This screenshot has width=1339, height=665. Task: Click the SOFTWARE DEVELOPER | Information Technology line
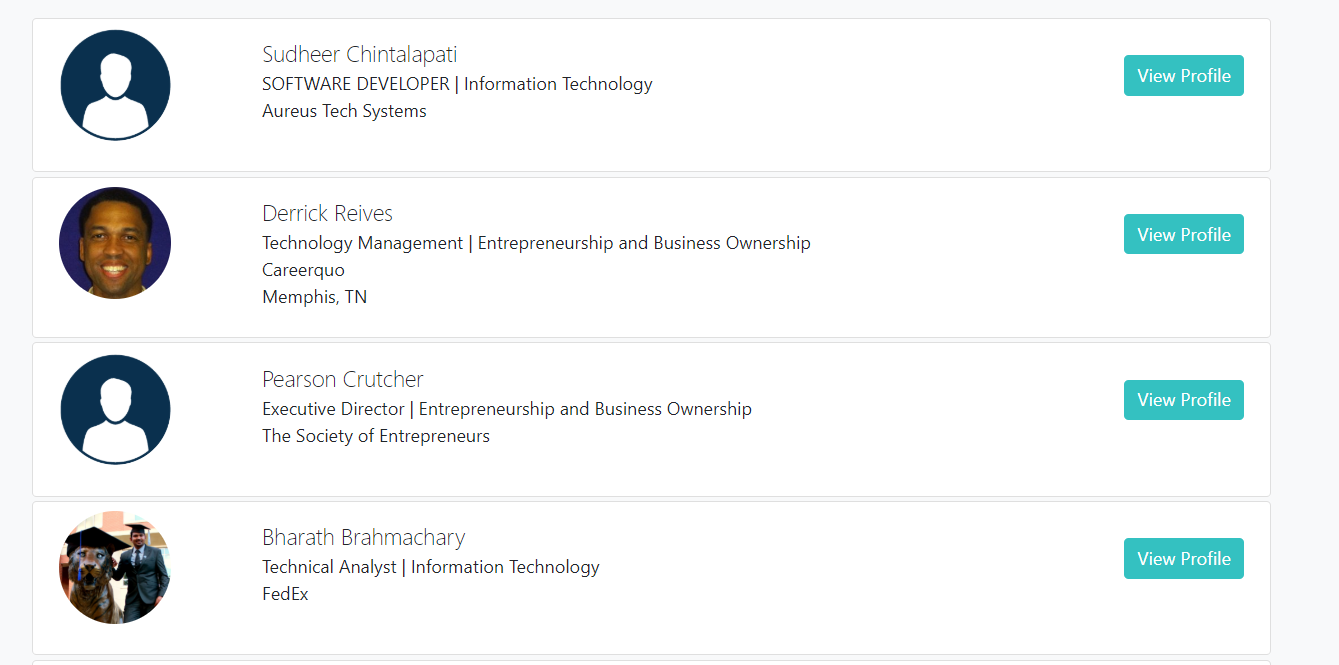[457, 84]
